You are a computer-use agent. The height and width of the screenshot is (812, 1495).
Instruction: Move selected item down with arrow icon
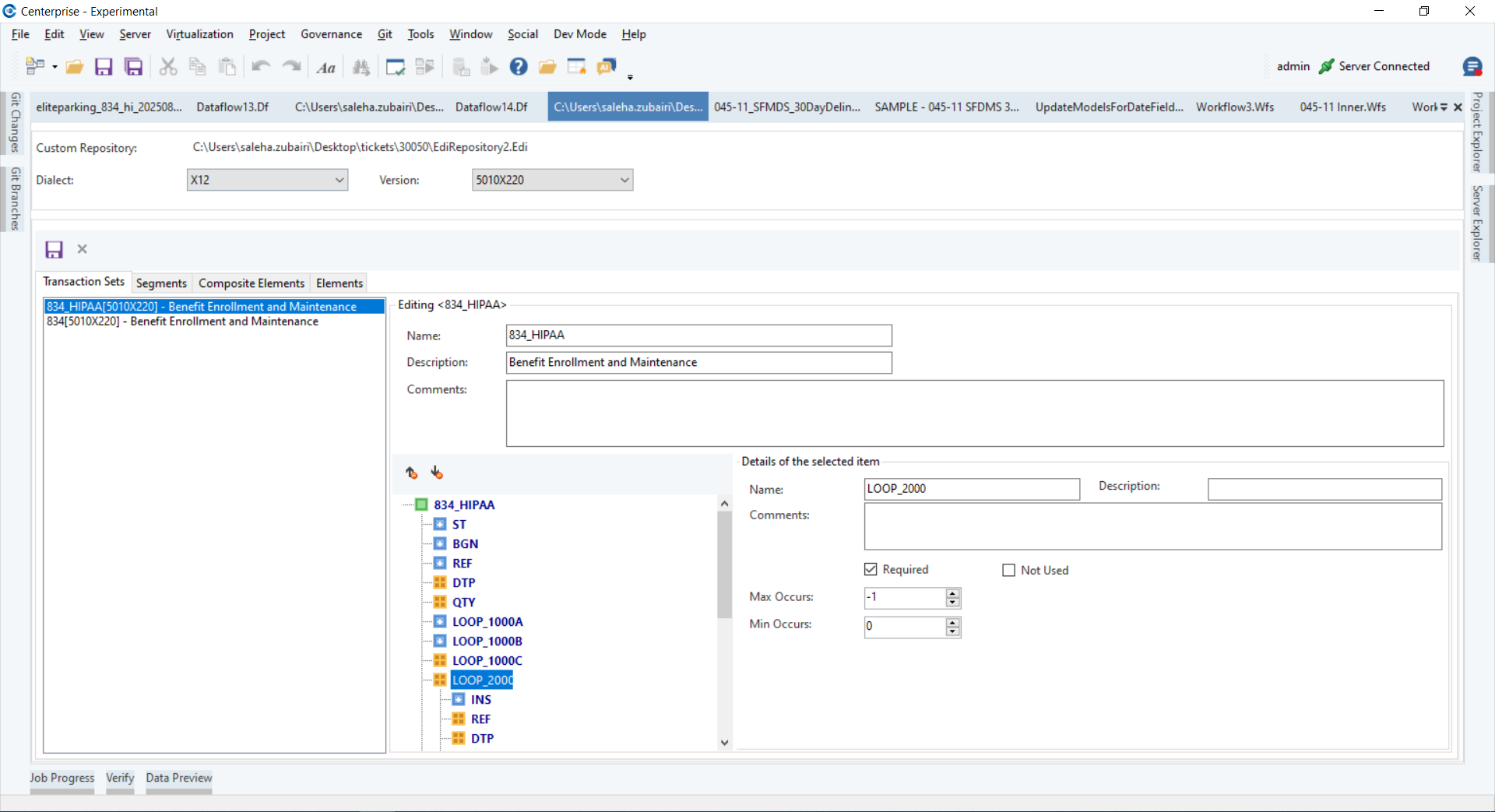tap(437, 473)
